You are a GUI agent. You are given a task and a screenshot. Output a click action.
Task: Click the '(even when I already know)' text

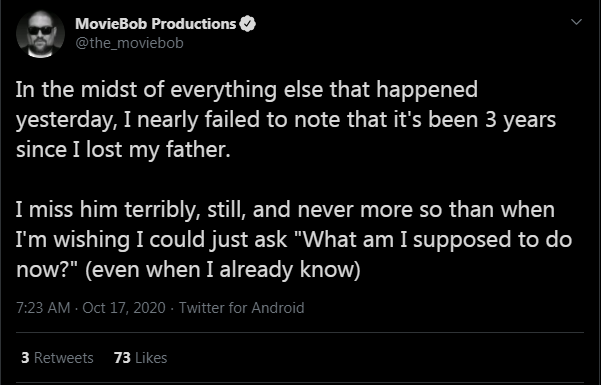point(223,270)
